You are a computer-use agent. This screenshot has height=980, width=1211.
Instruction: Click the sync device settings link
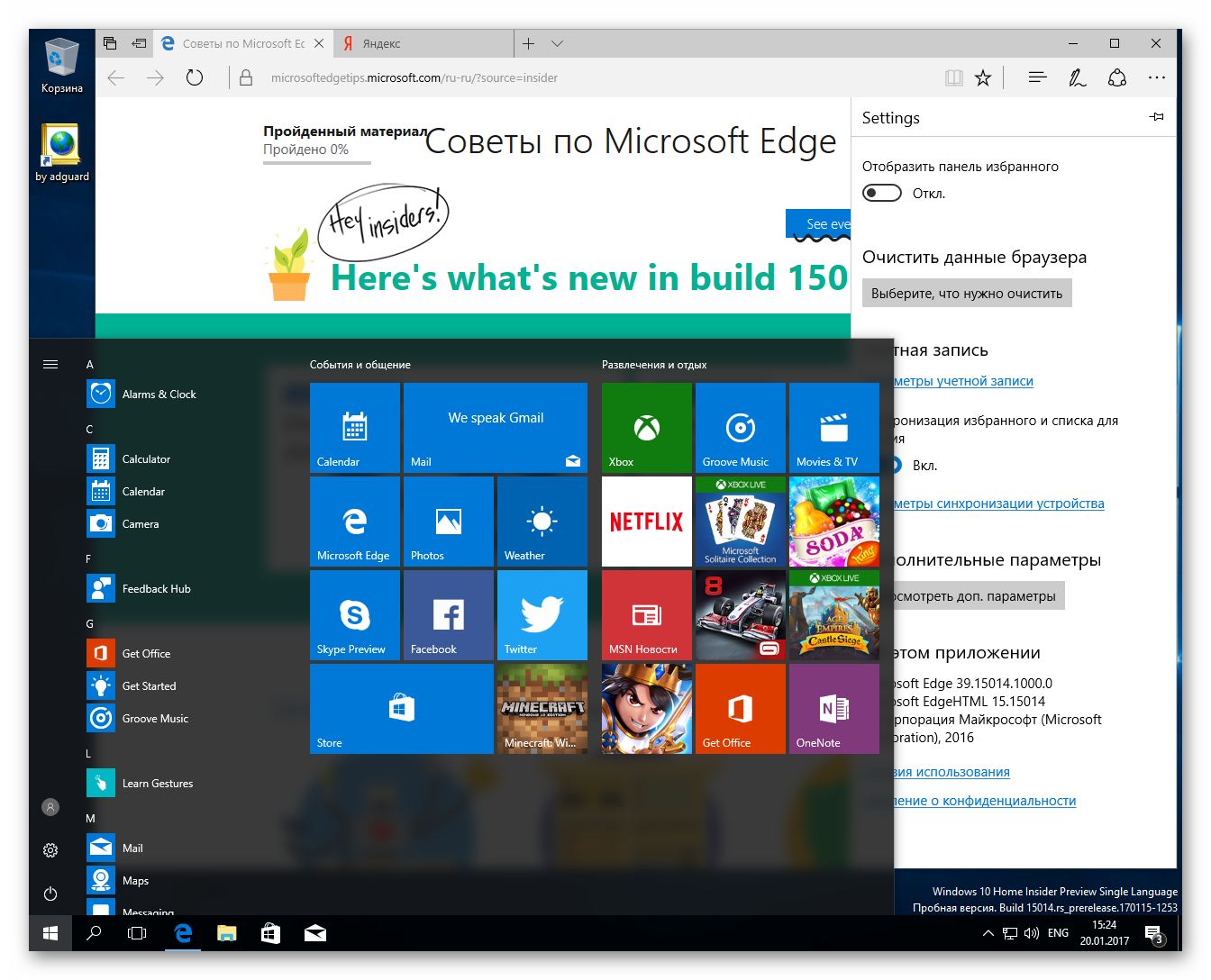[999, 504]
